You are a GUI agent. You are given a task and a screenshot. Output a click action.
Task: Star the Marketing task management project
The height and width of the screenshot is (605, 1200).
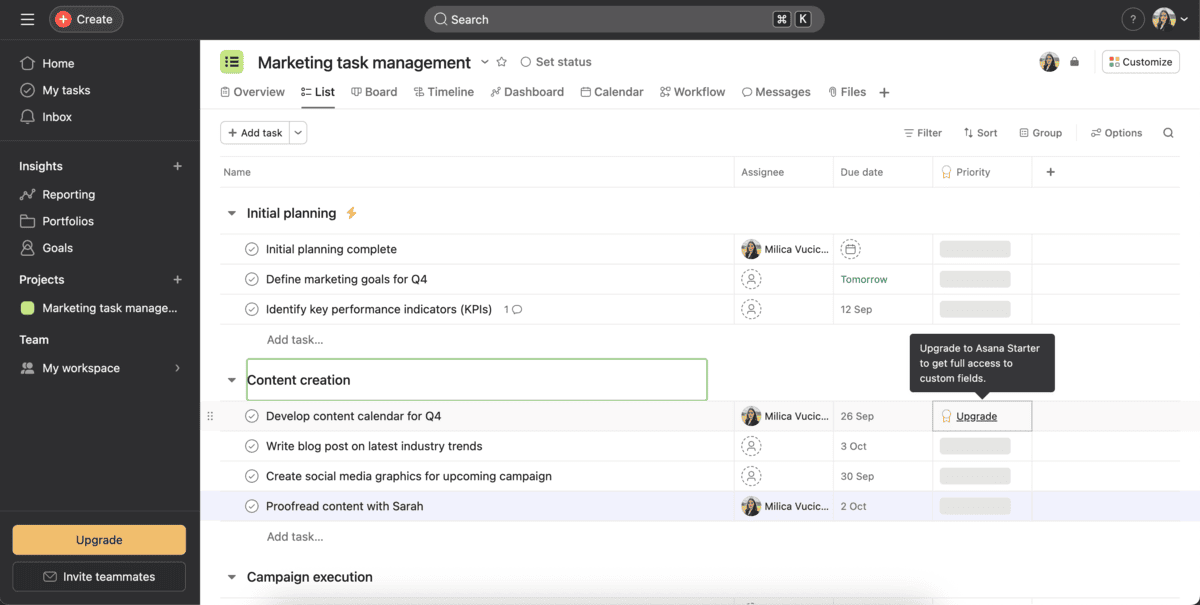pos(502,62)
